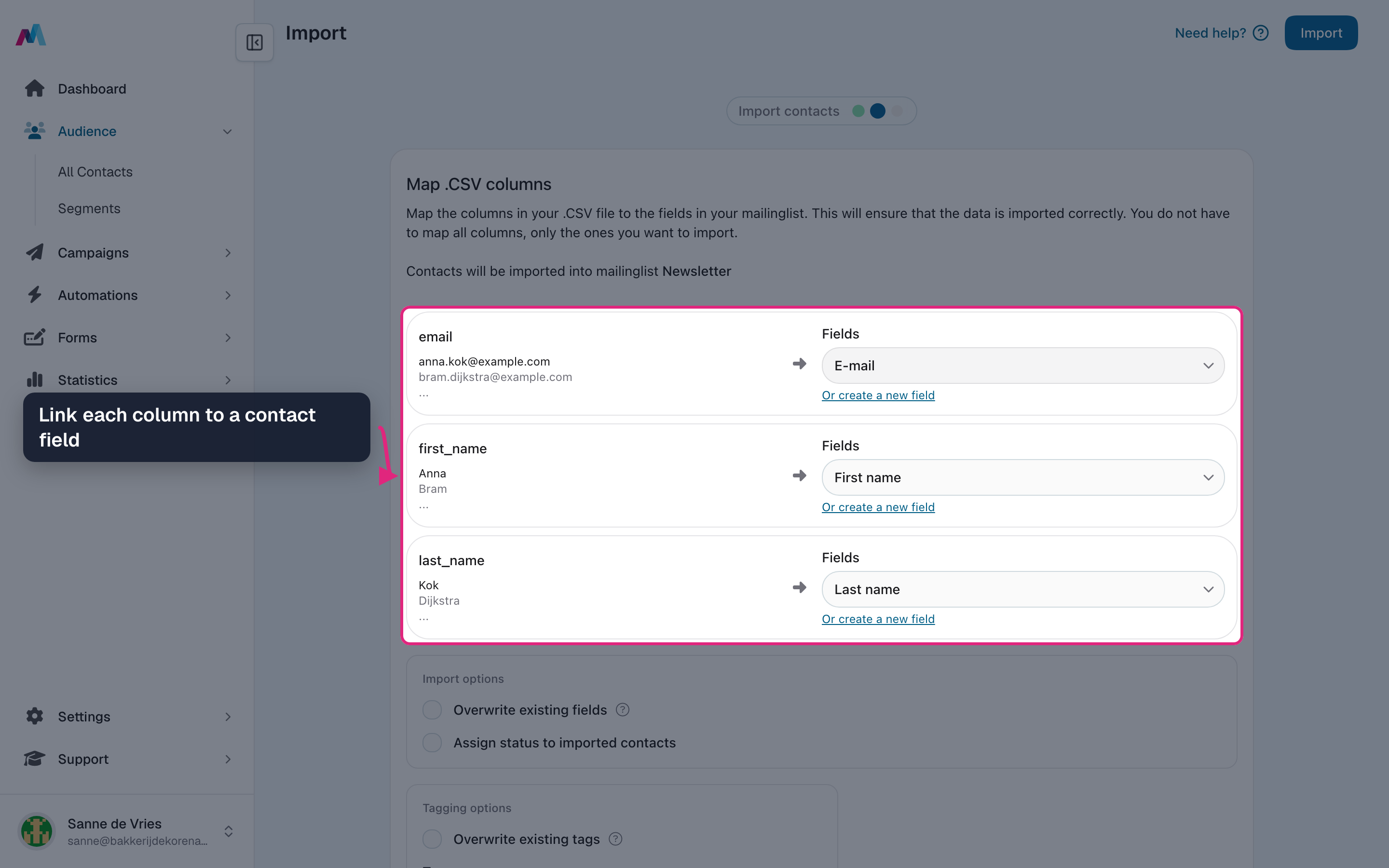
Task: Collapse the sidebar panel icon
Action: coord(254,42)
